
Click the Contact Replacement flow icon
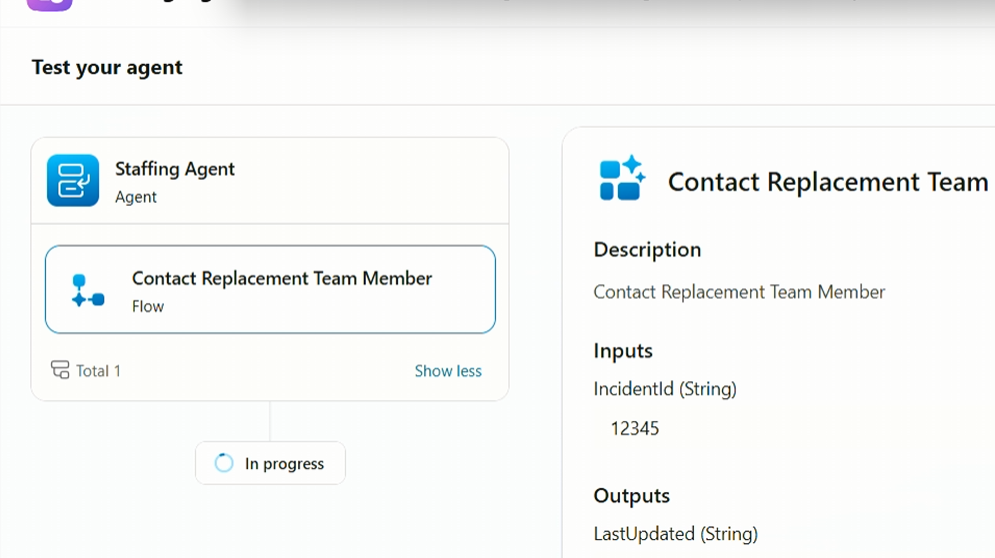pyautogui.click(x=88, y=290)
